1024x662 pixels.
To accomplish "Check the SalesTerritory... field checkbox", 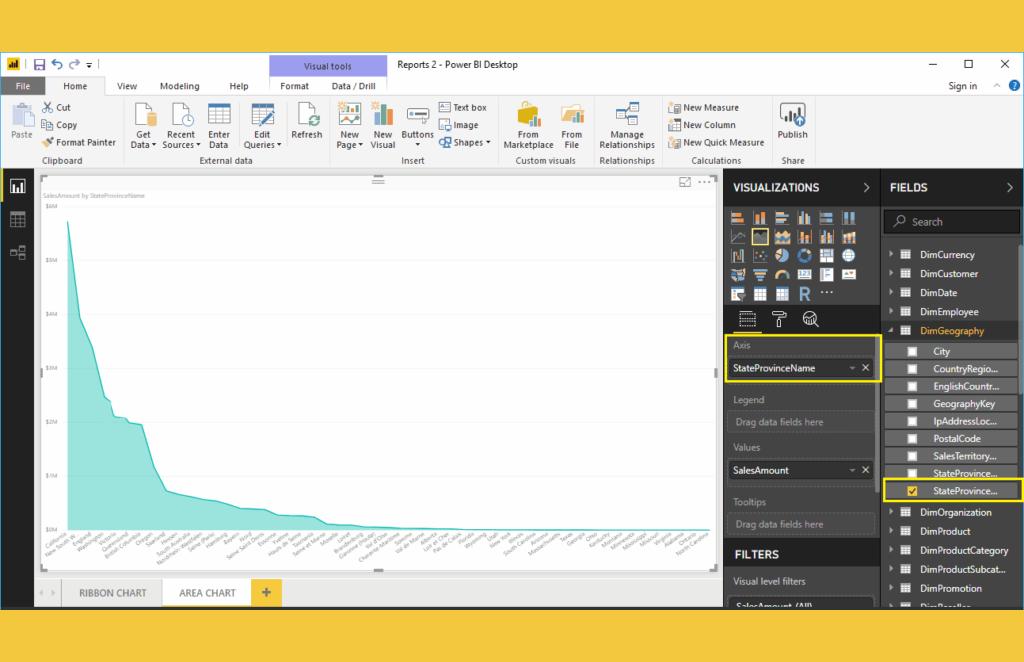I will tap(912, 456).
